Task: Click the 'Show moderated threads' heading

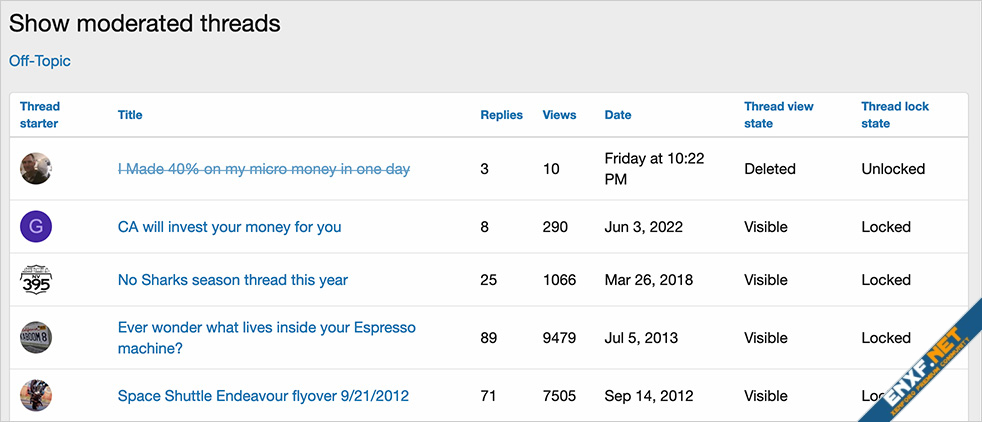Action: click(x=145, y=23)
